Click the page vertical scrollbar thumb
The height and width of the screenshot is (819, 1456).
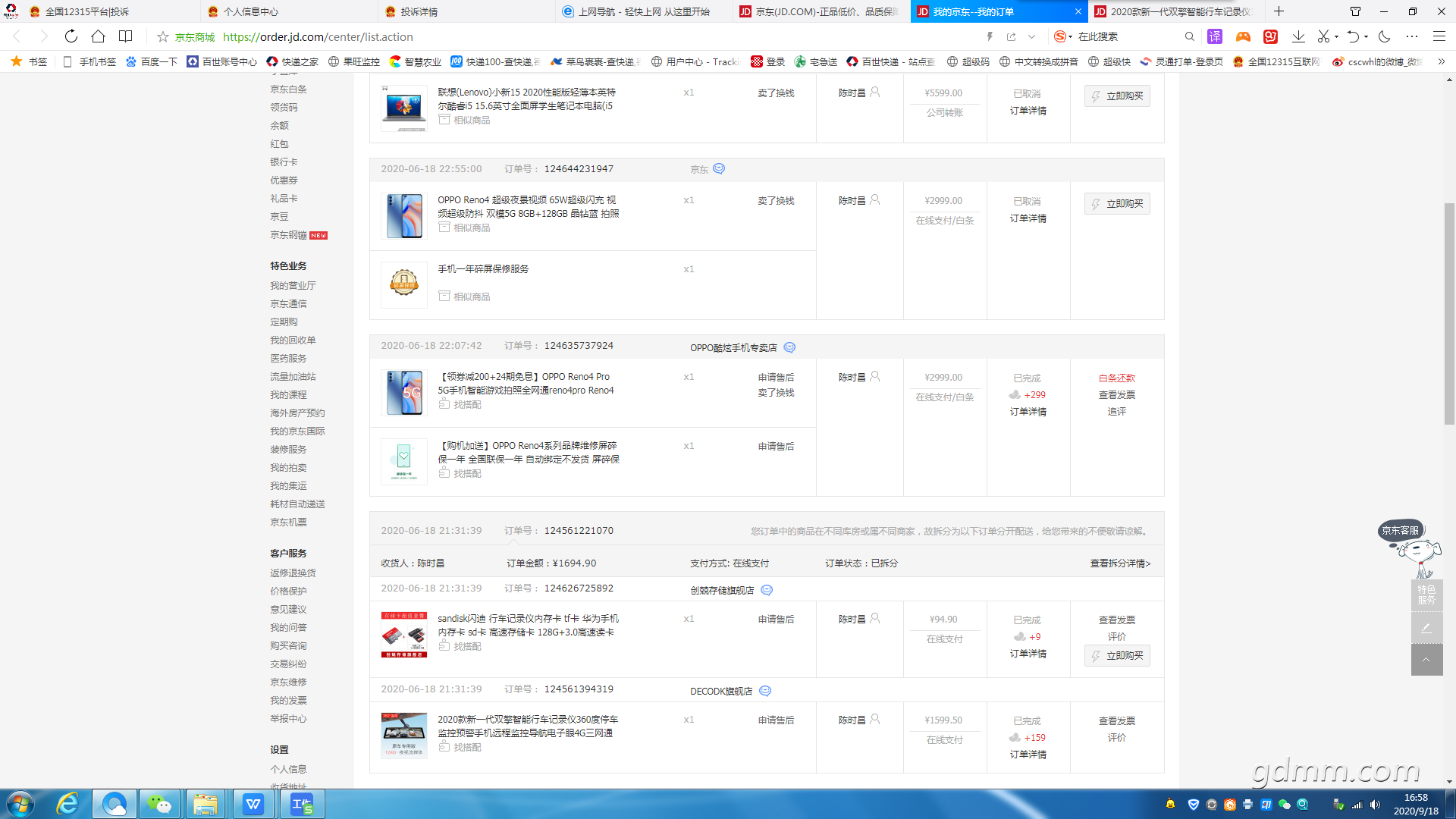[1449, 314]
